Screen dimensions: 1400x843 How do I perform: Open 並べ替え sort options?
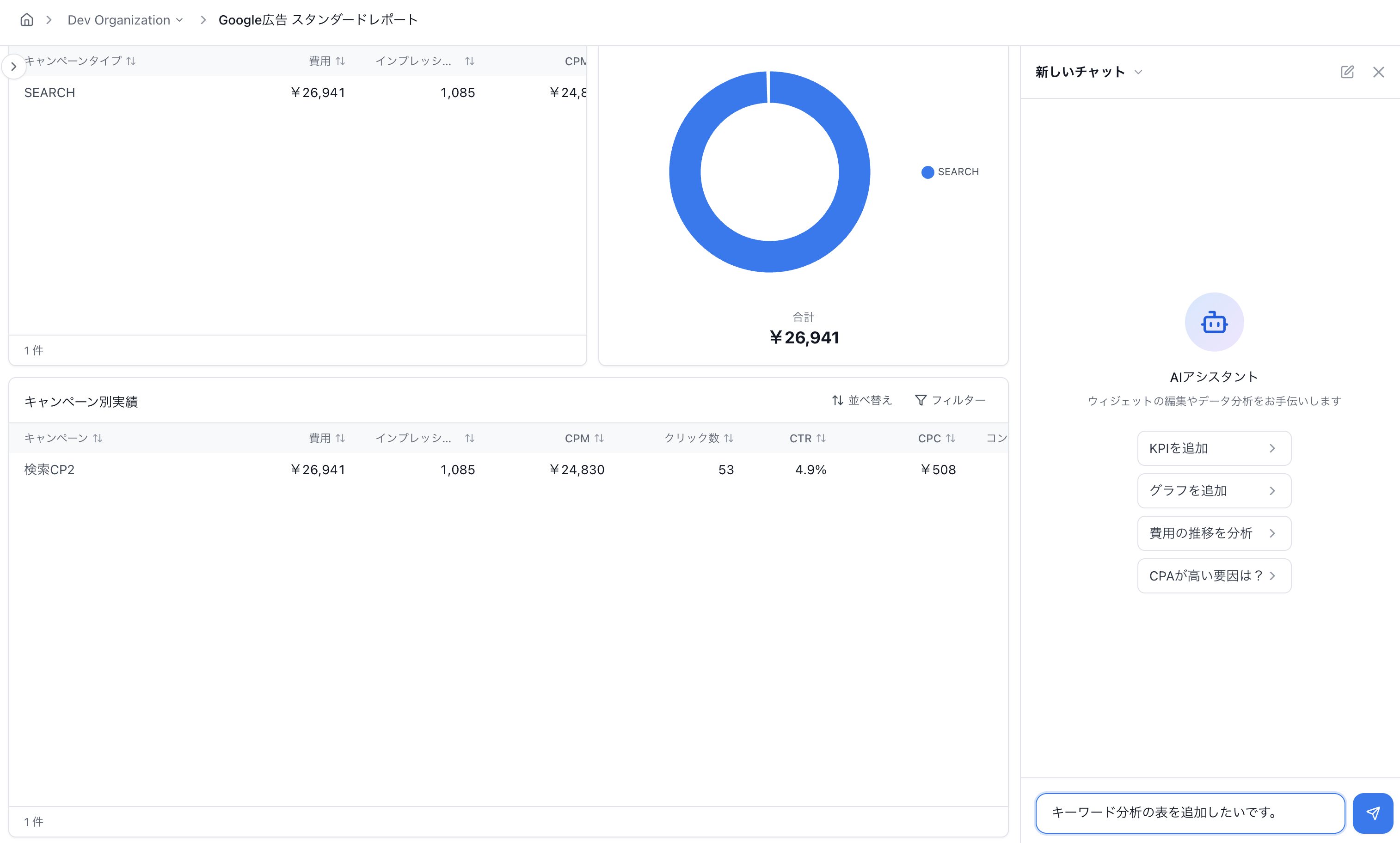tap(862, 401)
